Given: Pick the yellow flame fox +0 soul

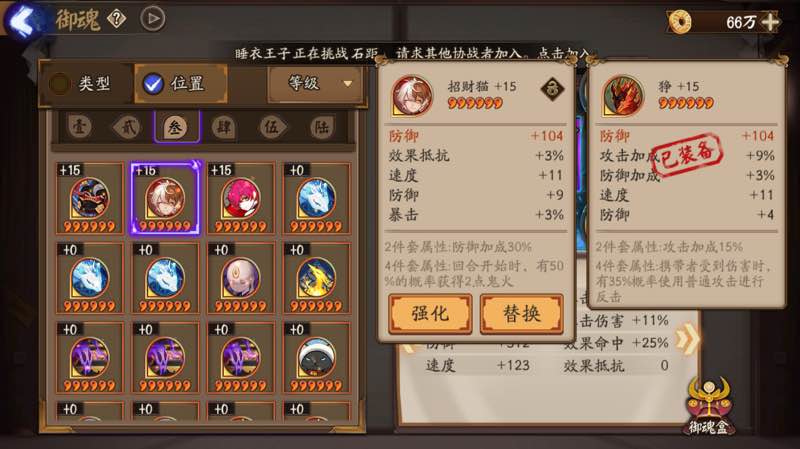Looking at the screenshot, I should (316, 278).
